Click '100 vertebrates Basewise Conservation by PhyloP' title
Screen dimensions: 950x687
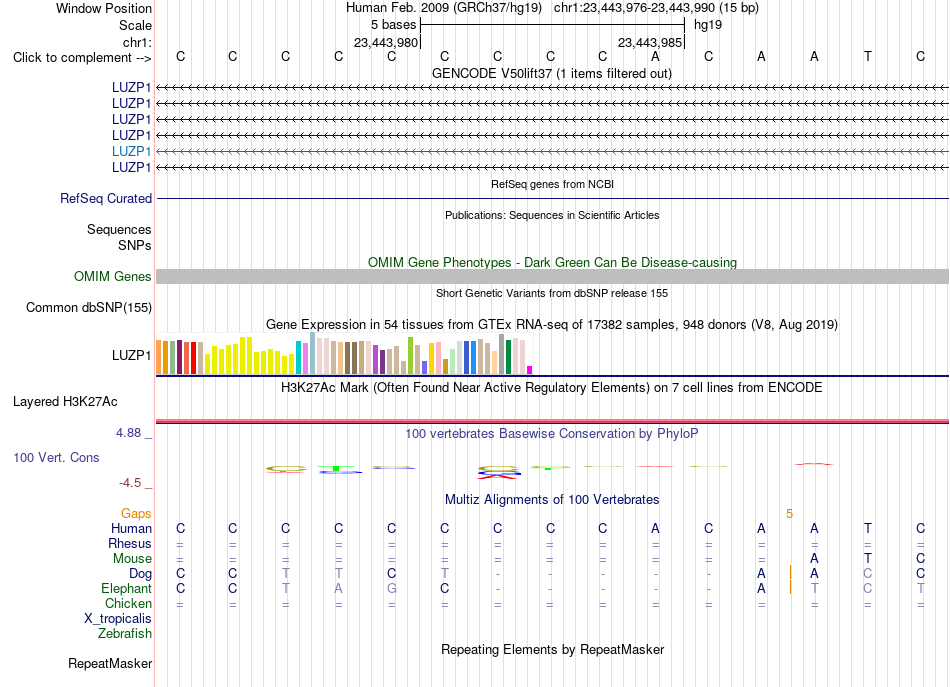(x=552, y=434)
